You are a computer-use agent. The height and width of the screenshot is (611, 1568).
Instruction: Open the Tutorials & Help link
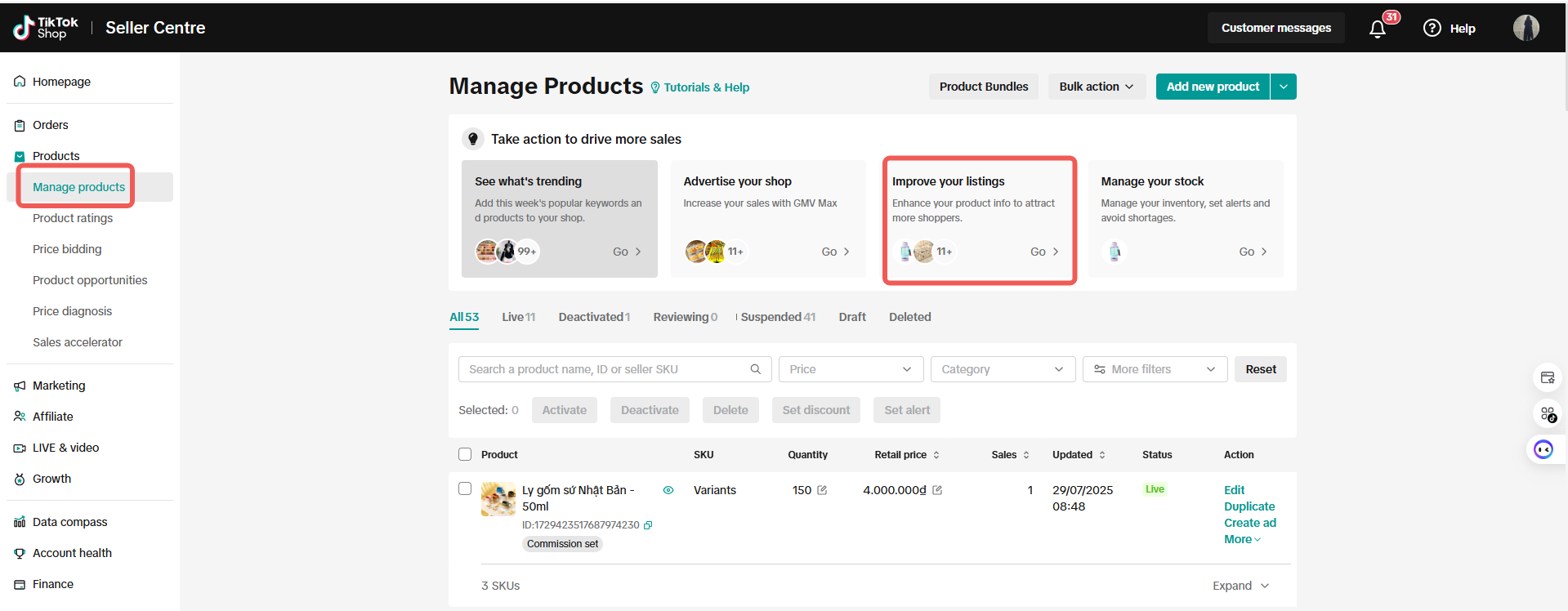(x=706, y=87)
